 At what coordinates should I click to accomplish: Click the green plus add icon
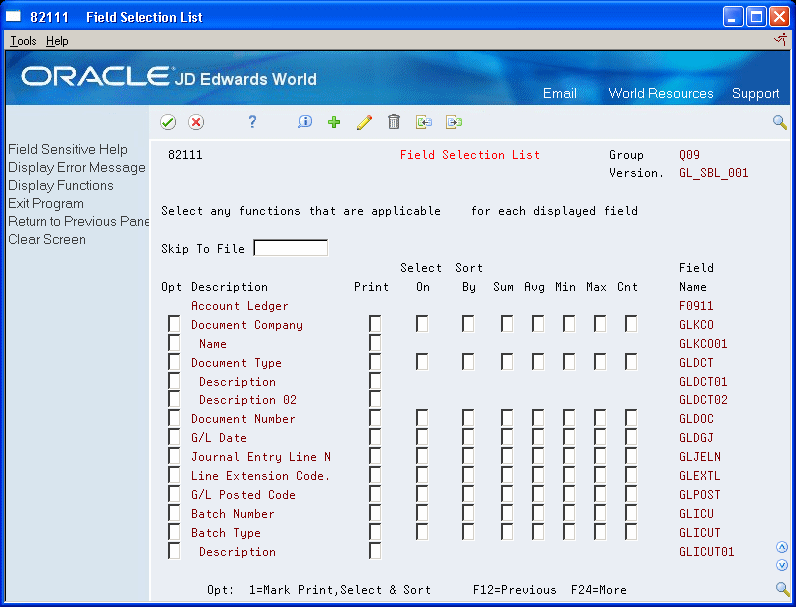334,122
